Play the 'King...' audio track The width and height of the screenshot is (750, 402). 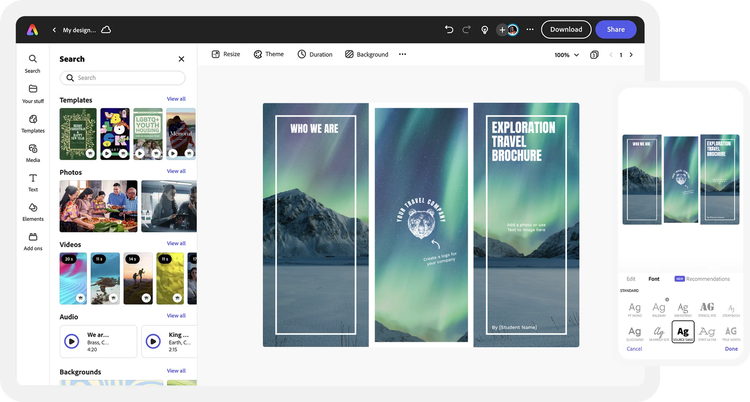click(x=153, y=341)
